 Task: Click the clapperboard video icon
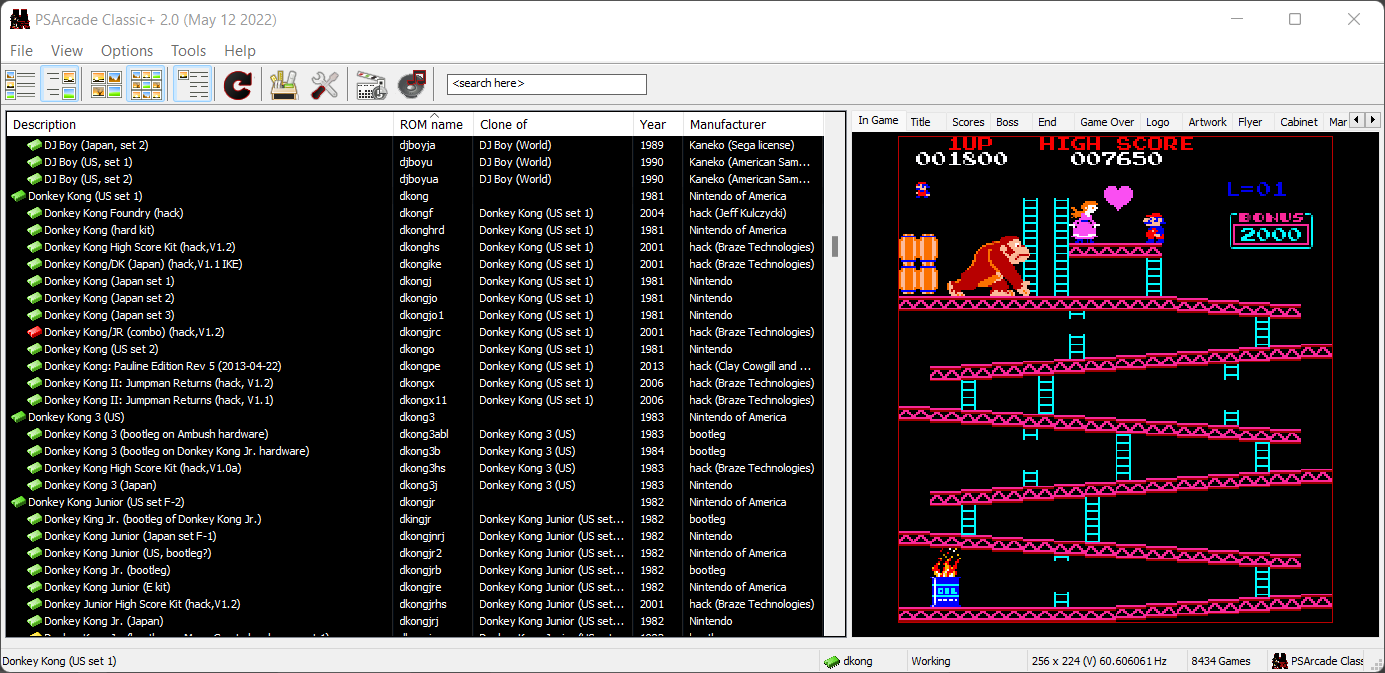click(x=371, y=84)
